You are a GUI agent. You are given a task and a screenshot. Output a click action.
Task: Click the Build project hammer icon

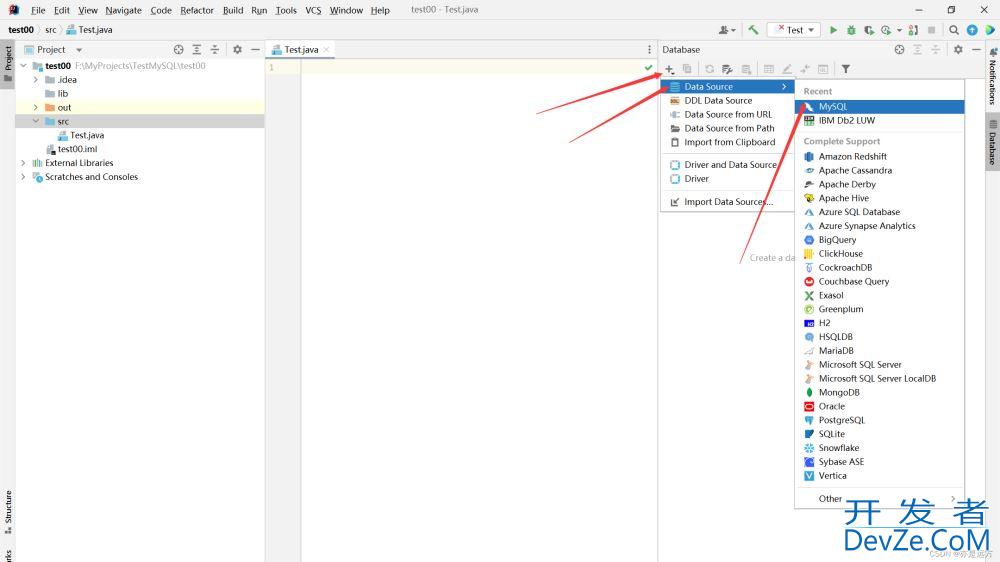[x=753, y=30]
